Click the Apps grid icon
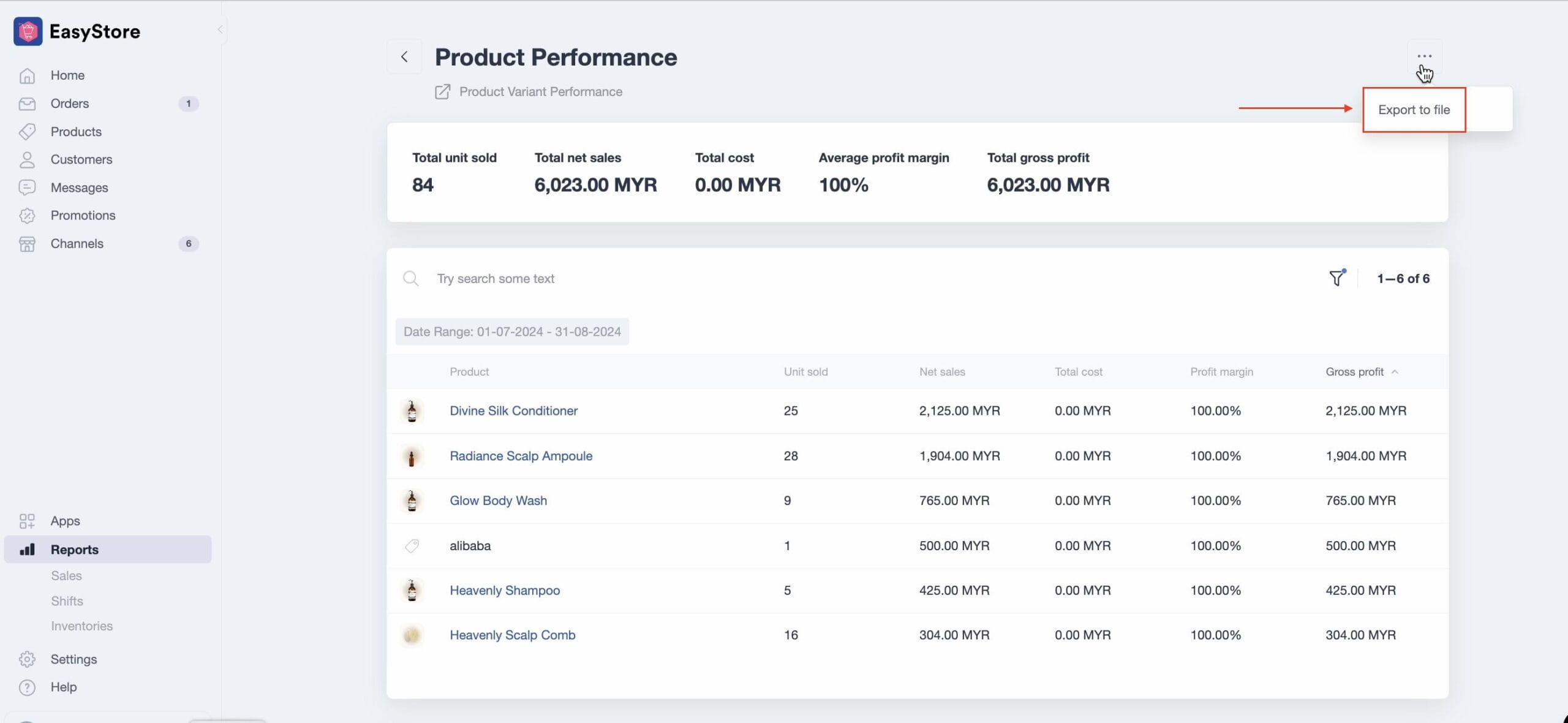The image size is (1568, 723). click(27, 521)
